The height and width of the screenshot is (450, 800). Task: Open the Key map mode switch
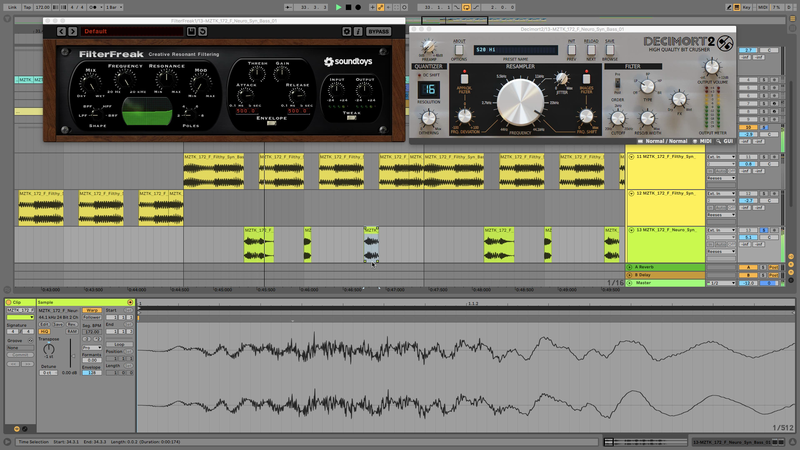tap(746, 7)
